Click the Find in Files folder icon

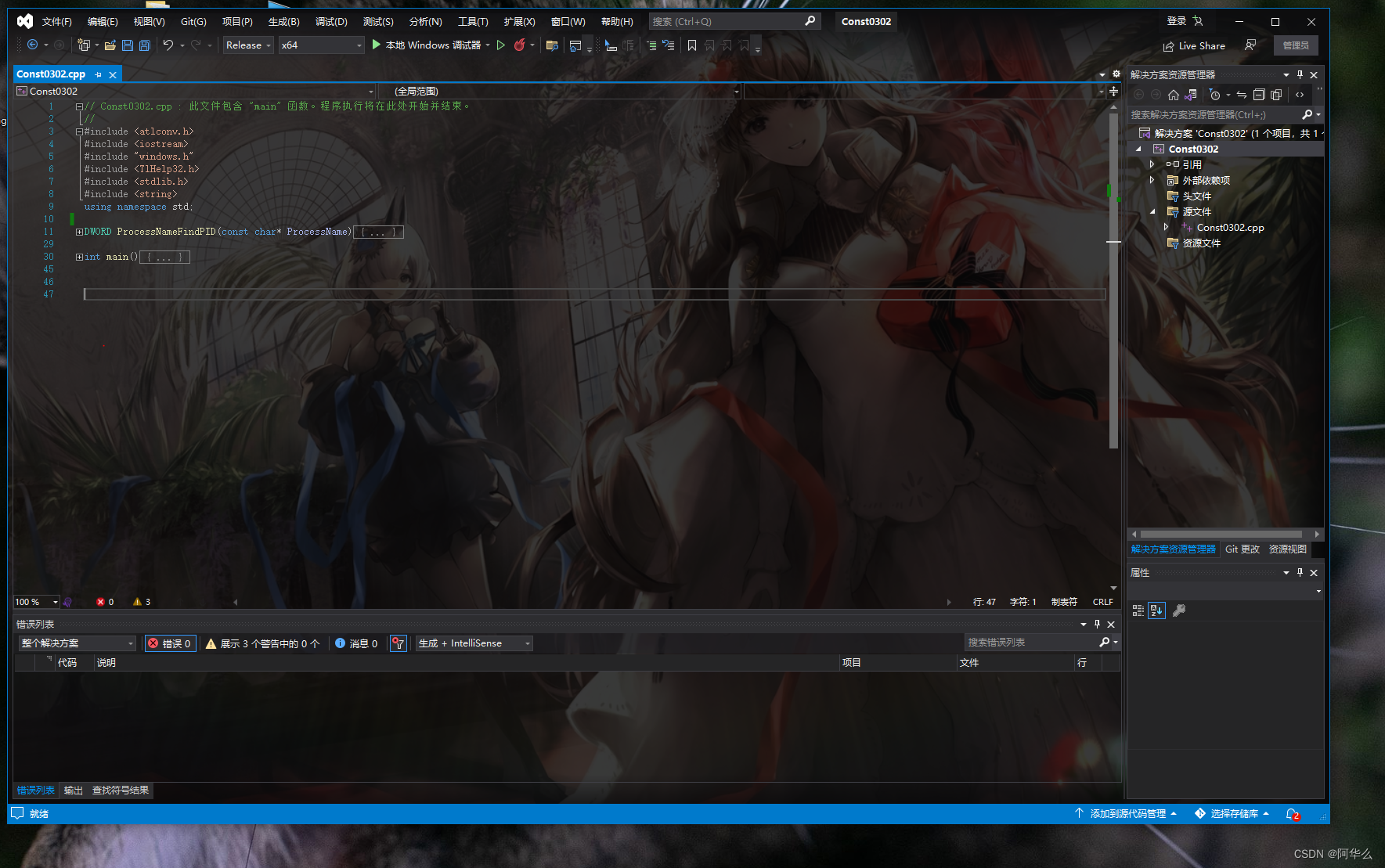[552, 45]
